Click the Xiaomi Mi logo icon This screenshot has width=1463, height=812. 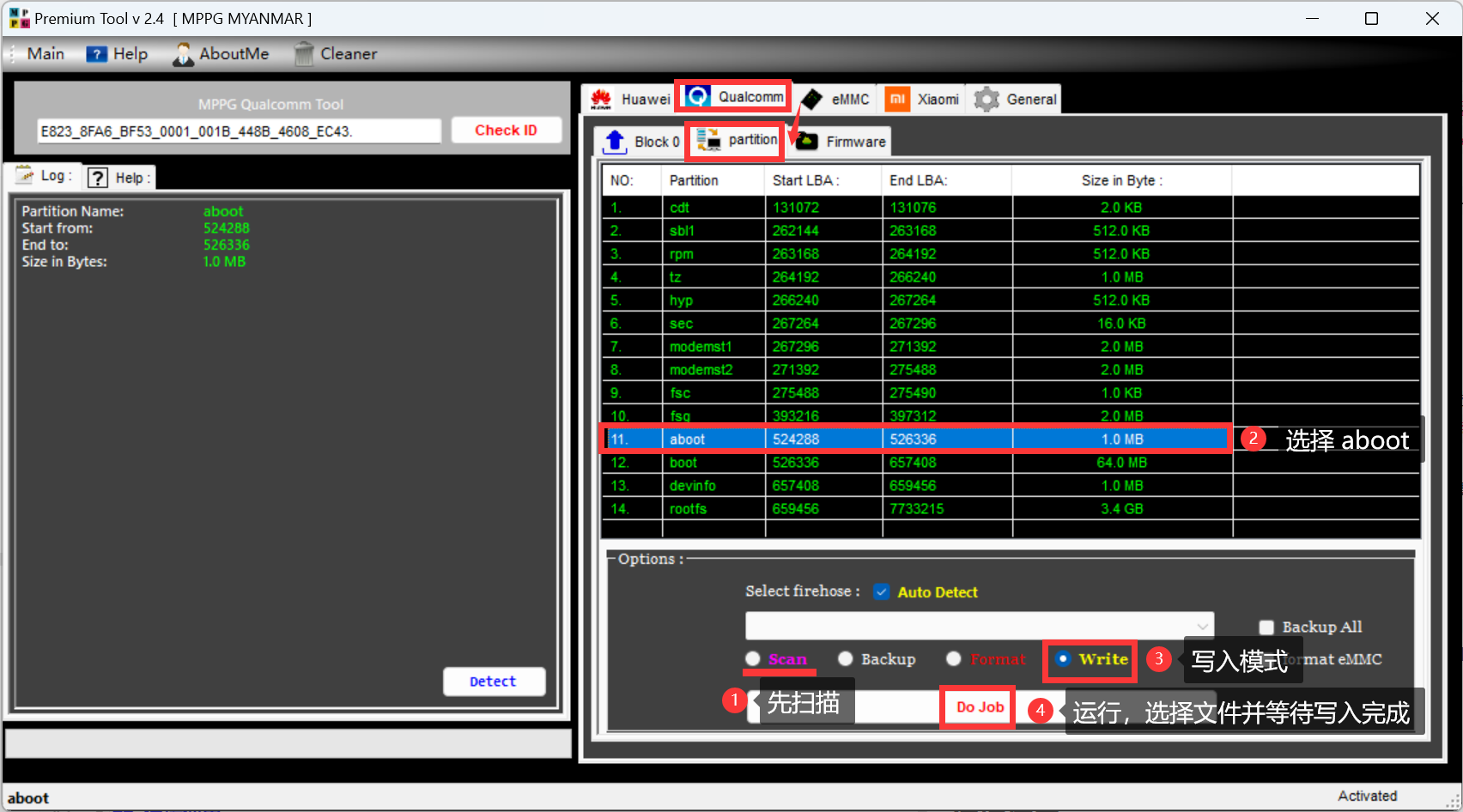click(x=897, y=99)
